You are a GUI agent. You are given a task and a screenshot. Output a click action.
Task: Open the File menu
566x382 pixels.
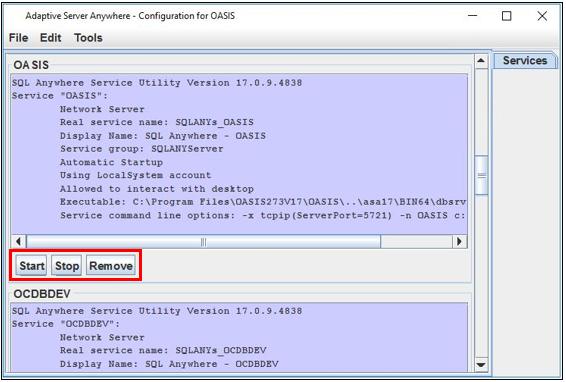(18, 38)
